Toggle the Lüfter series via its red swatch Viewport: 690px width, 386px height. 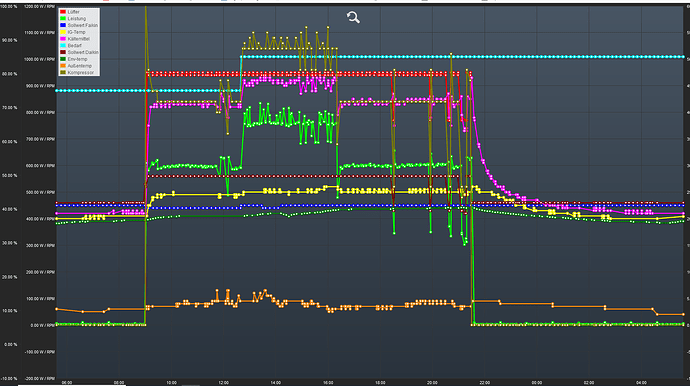coord(63,12)
